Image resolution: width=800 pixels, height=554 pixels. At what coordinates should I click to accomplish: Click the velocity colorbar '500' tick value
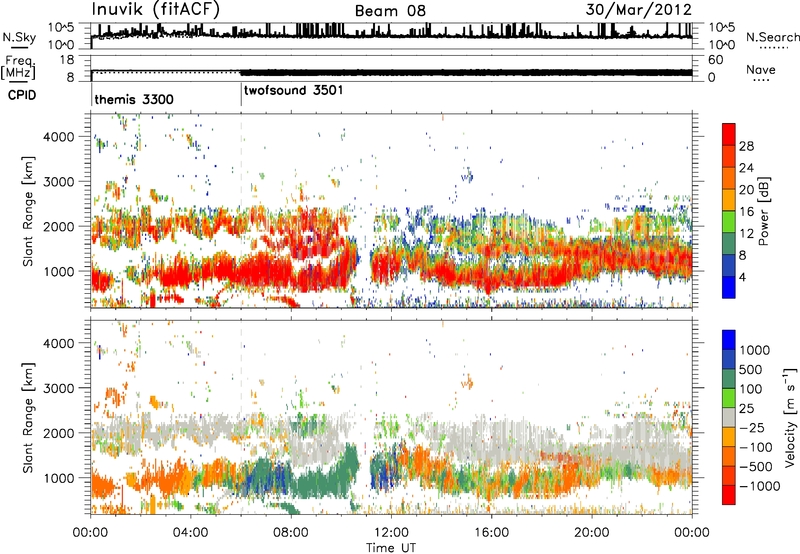[751, 369]
